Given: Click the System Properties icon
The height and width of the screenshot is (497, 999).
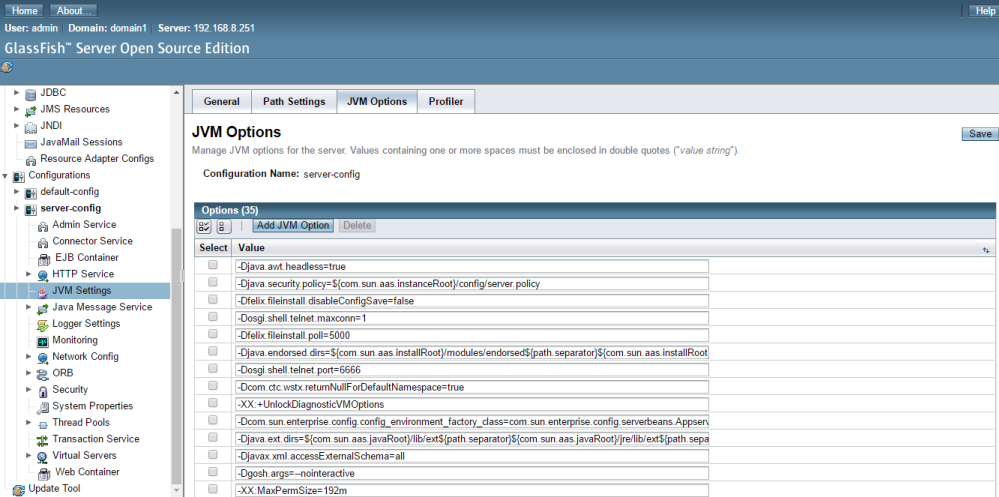Looking at the screenshot, I should click(x=43, y=407).
